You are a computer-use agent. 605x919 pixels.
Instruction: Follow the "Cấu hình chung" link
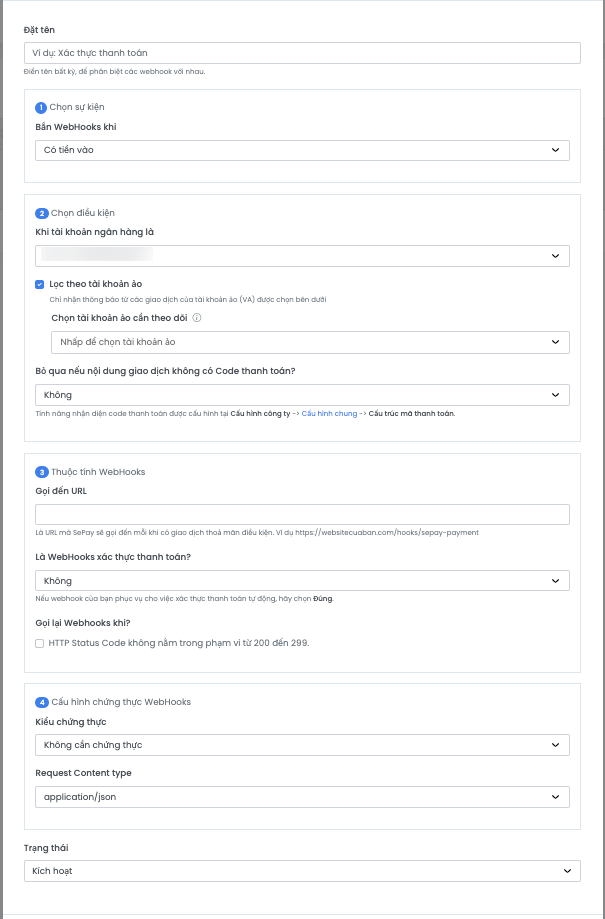click(x=331, y=413)
